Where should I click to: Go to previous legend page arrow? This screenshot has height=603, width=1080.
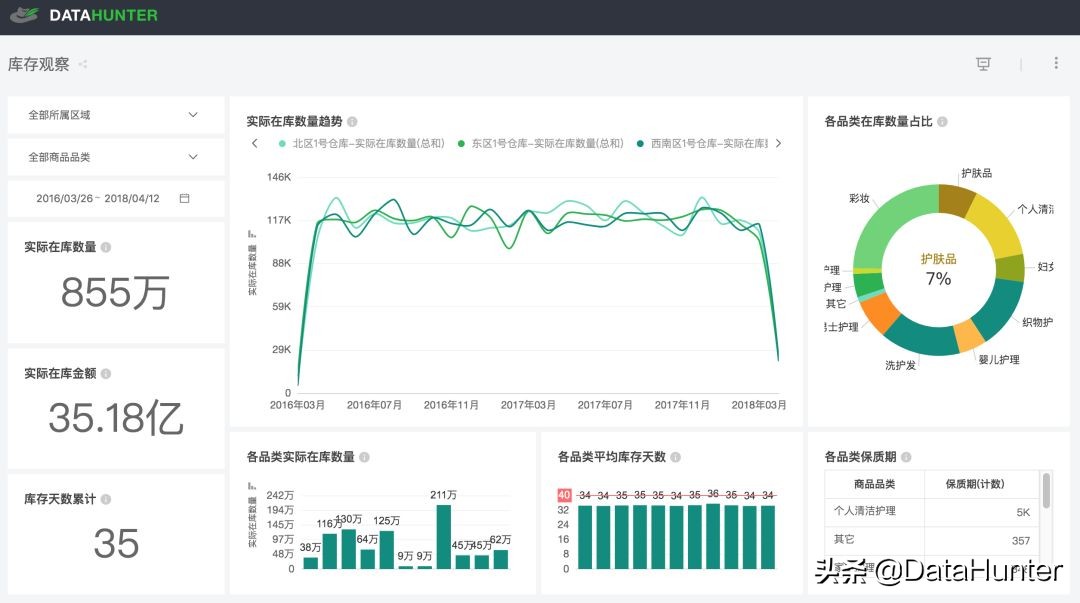255,143
